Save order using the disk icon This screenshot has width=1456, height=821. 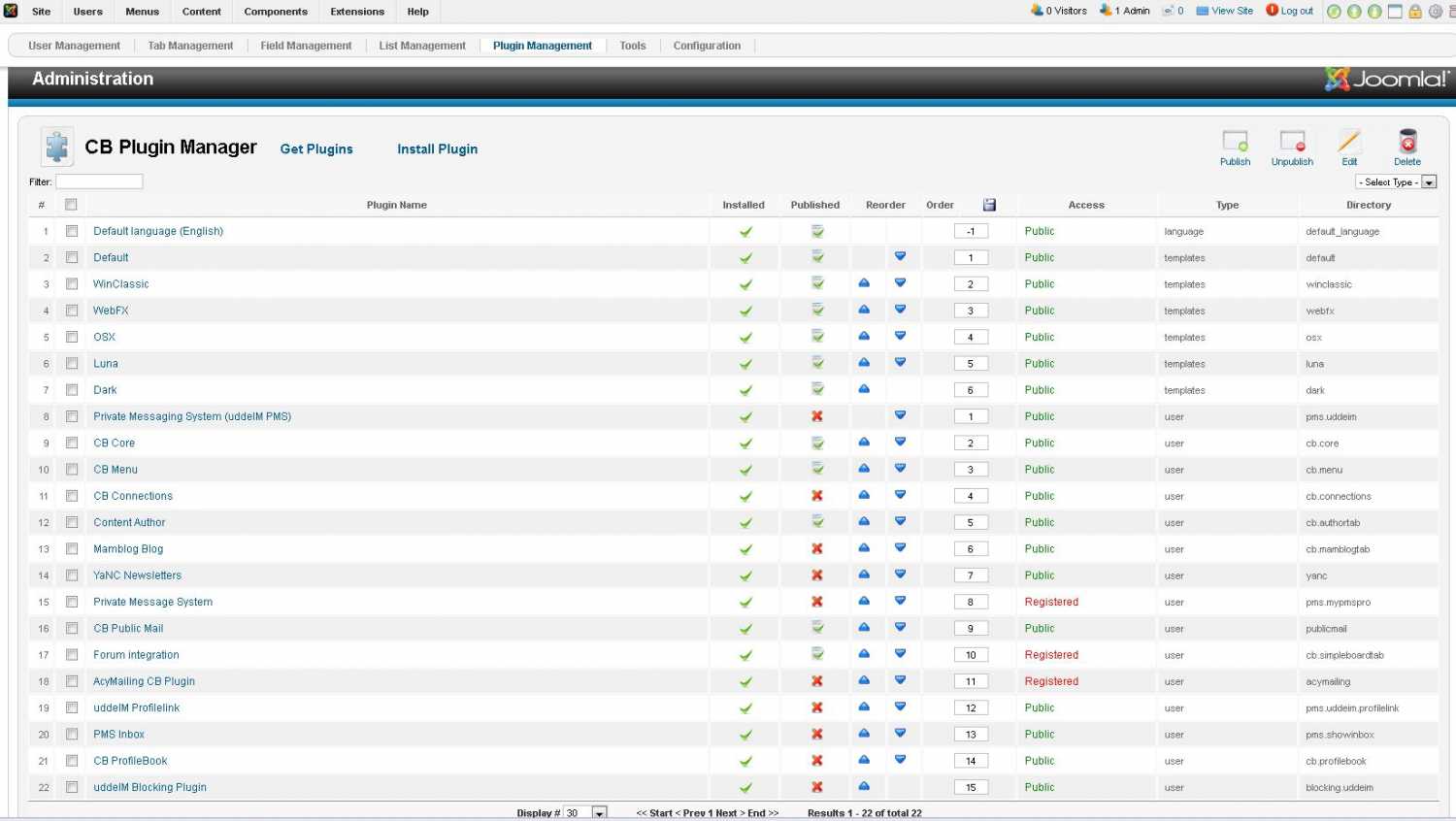click(x=989, y=205)
